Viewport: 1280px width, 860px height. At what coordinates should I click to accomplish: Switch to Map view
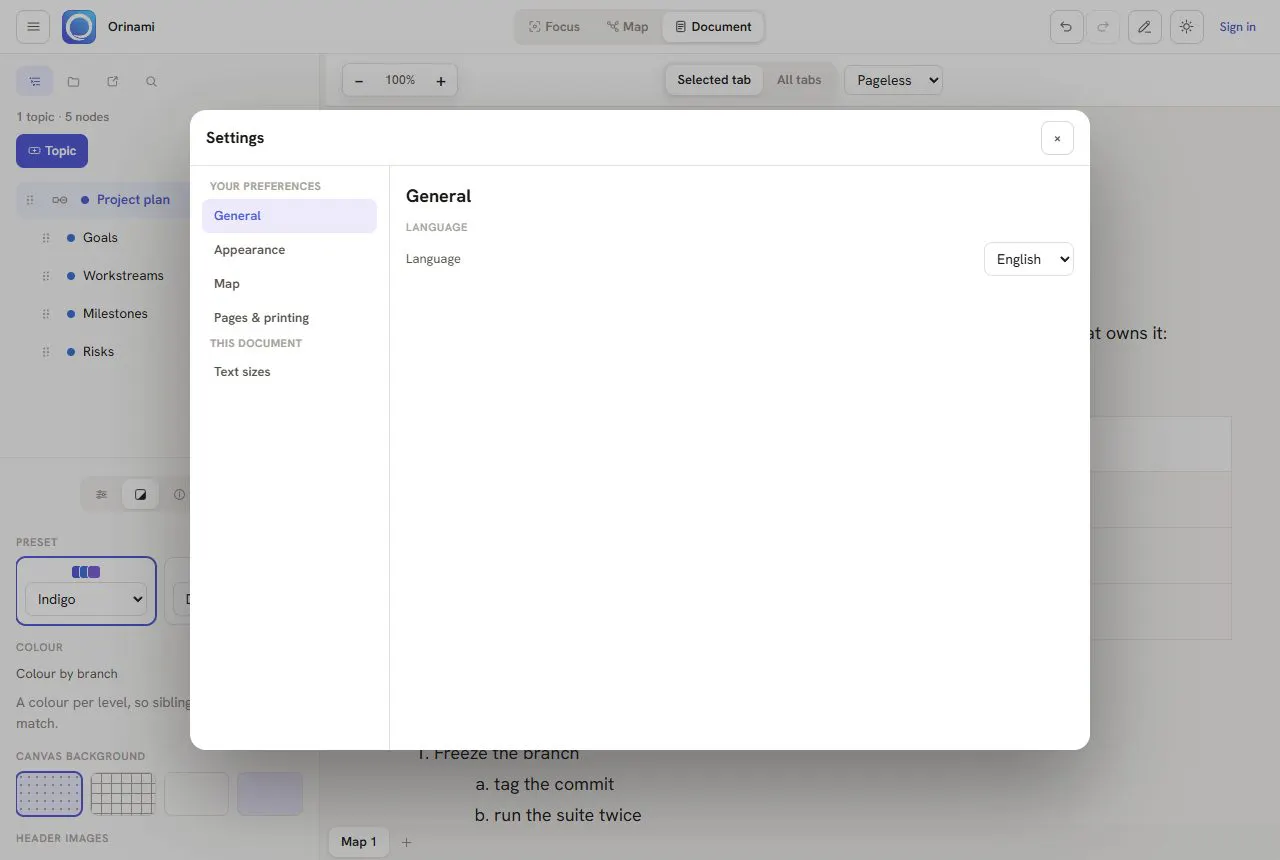pos(628,27)
